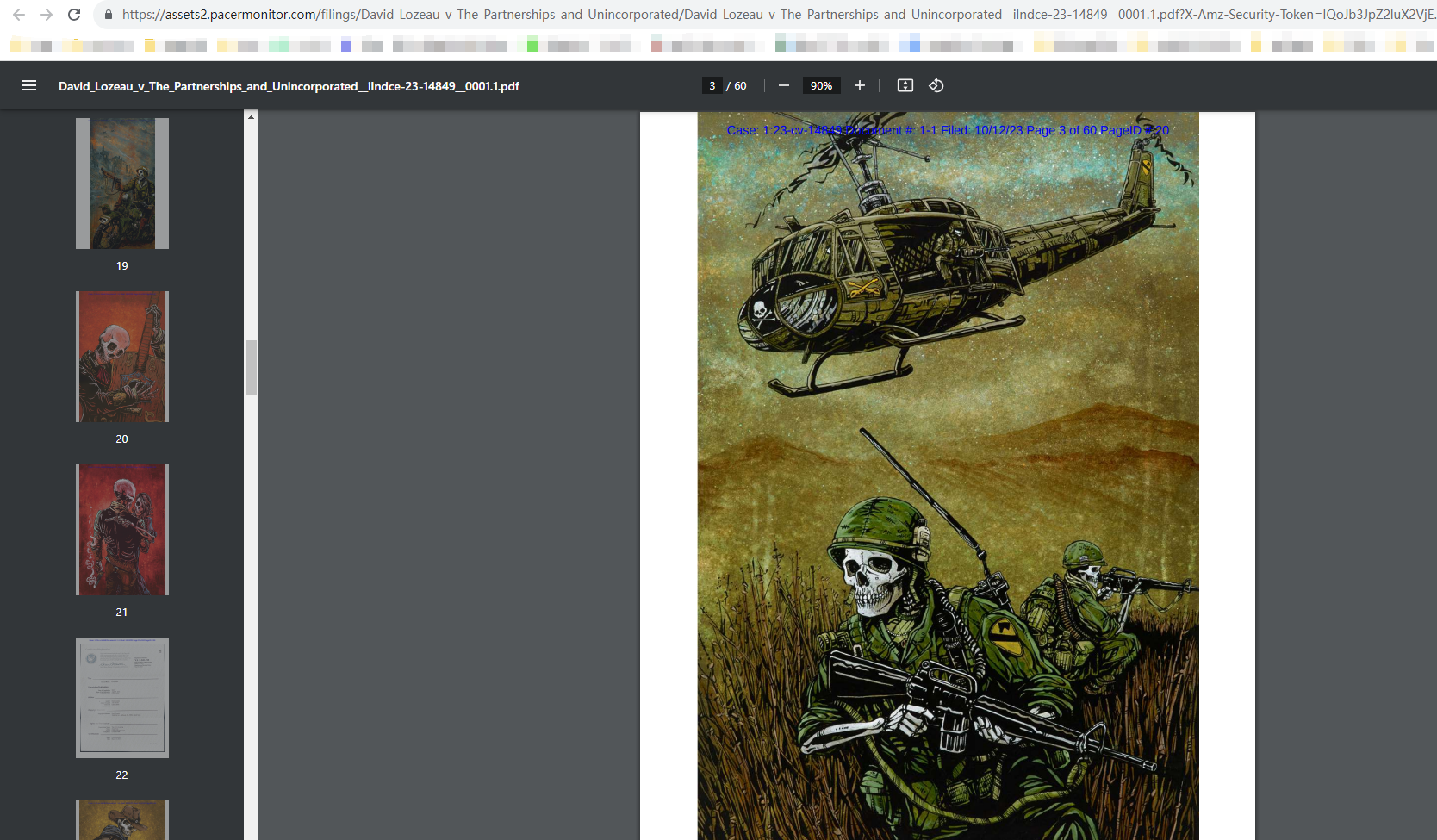
Task: Click the thumbnail sidebar scrollbar handle
Action: [251, 367]
